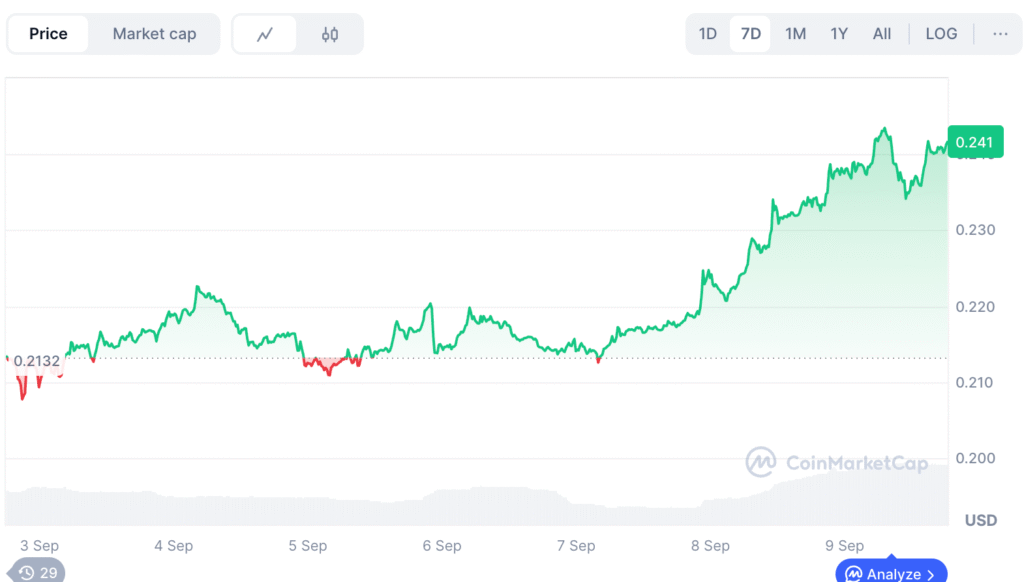
Task: Expand the Analyze chevron arrow
Action: [931, 574]
